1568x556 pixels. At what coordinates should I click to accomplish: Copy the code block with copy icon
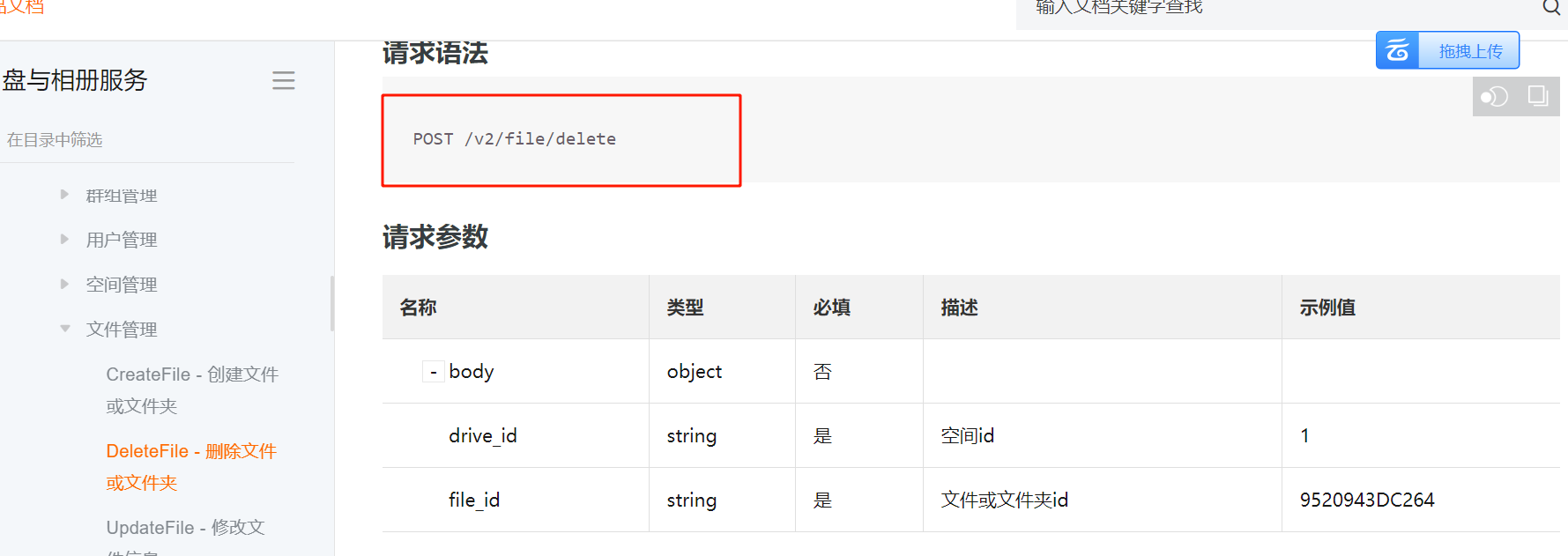click(1538, 96)
